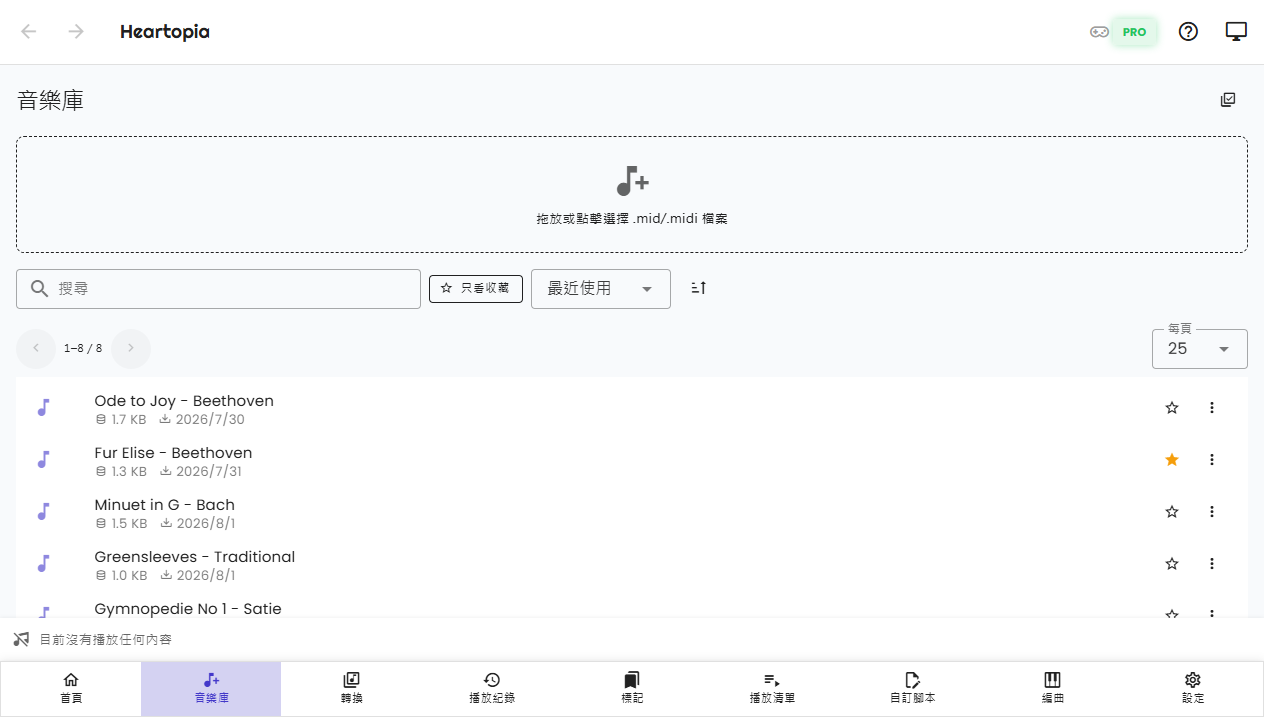Favorite Greensleeves with star
Screen dimensions: 1264x717
1172,564
